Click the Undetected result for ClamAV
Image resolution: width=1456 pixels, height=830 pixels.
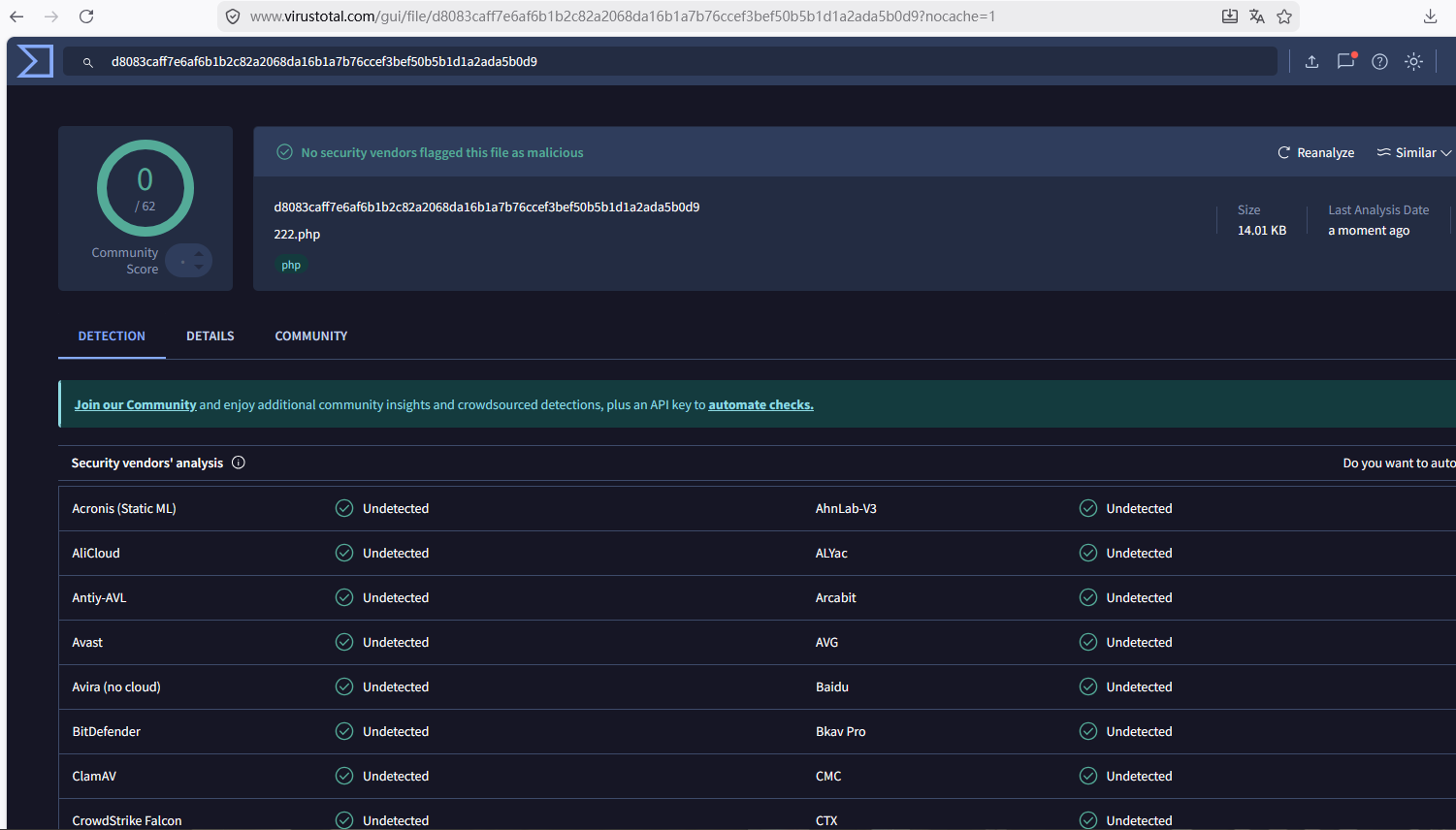pyautogui.click(x=396, y=776)
